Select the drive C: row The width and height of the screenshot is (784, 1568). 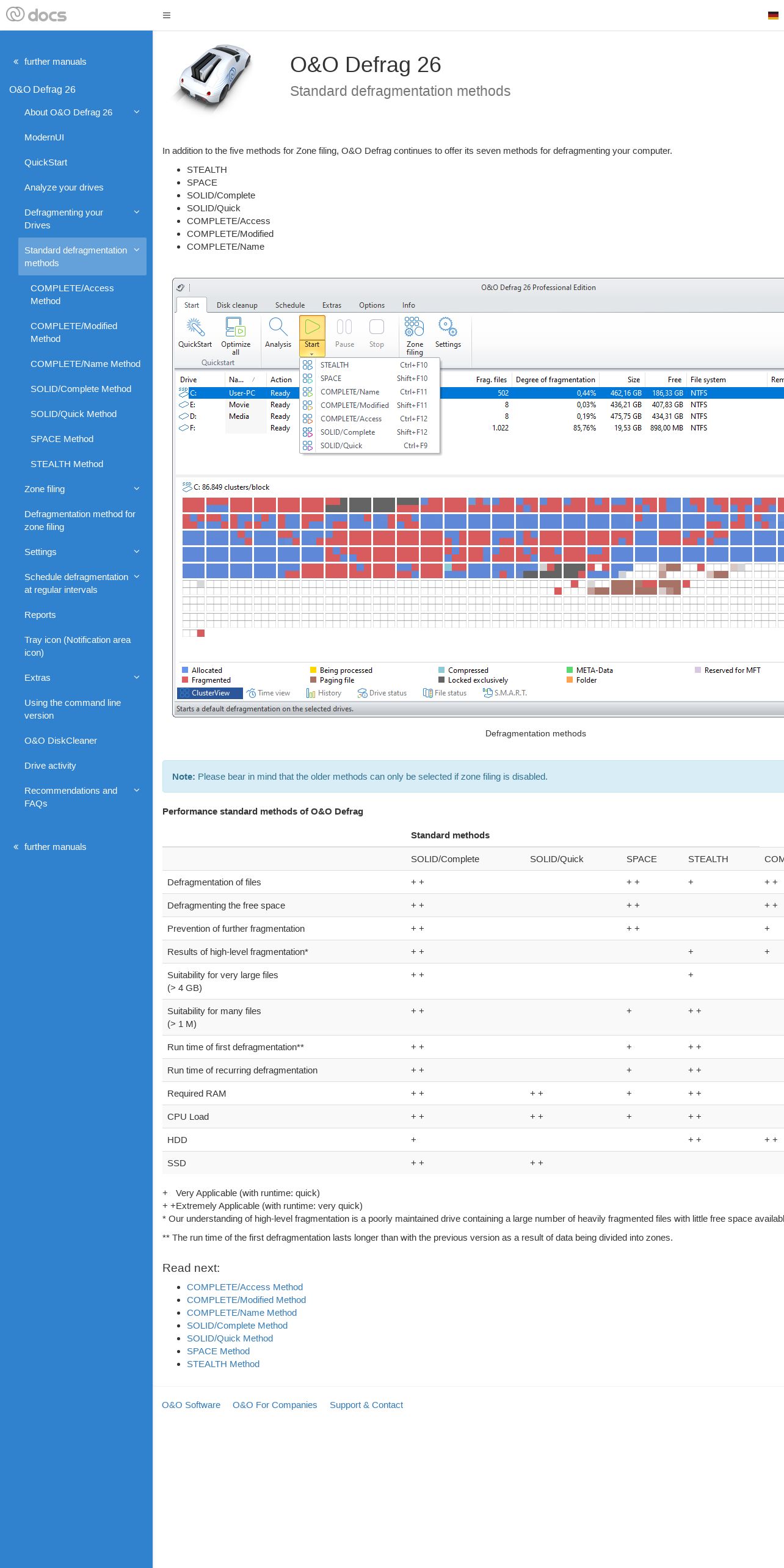479,393
